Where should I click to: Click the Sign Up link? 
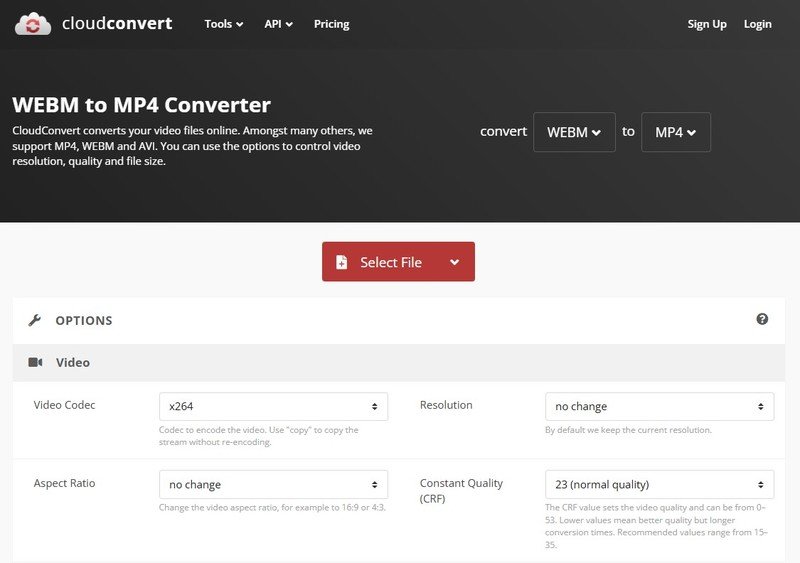pos(707,24)
